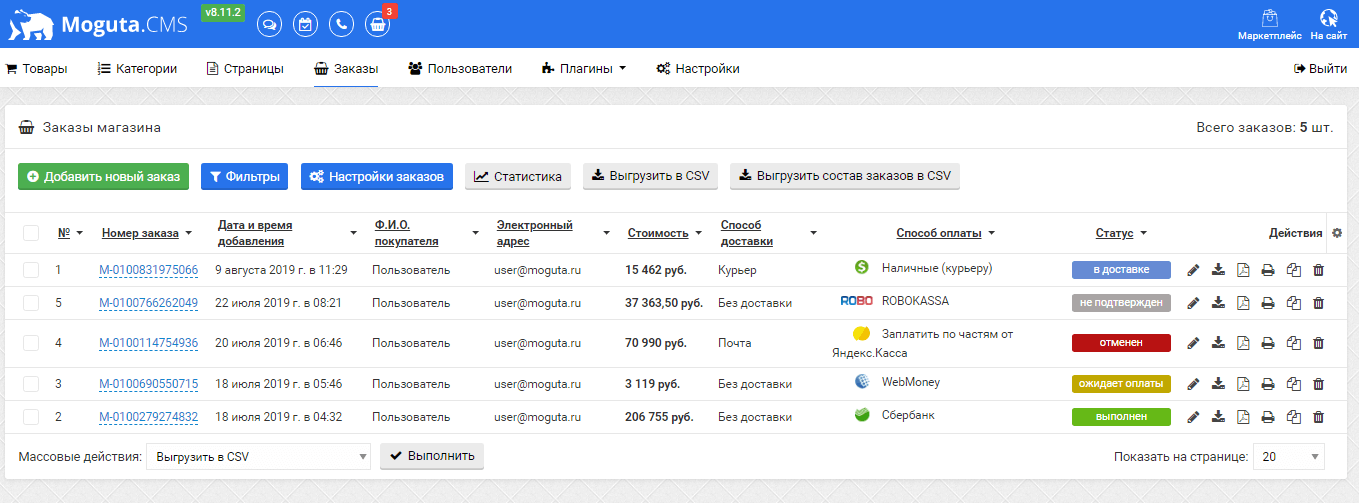The height and width of the screenshot is (503, 1359).
Task: Open order link M-0100114754936
Action: pyautogui.click(x=148, y=343)
